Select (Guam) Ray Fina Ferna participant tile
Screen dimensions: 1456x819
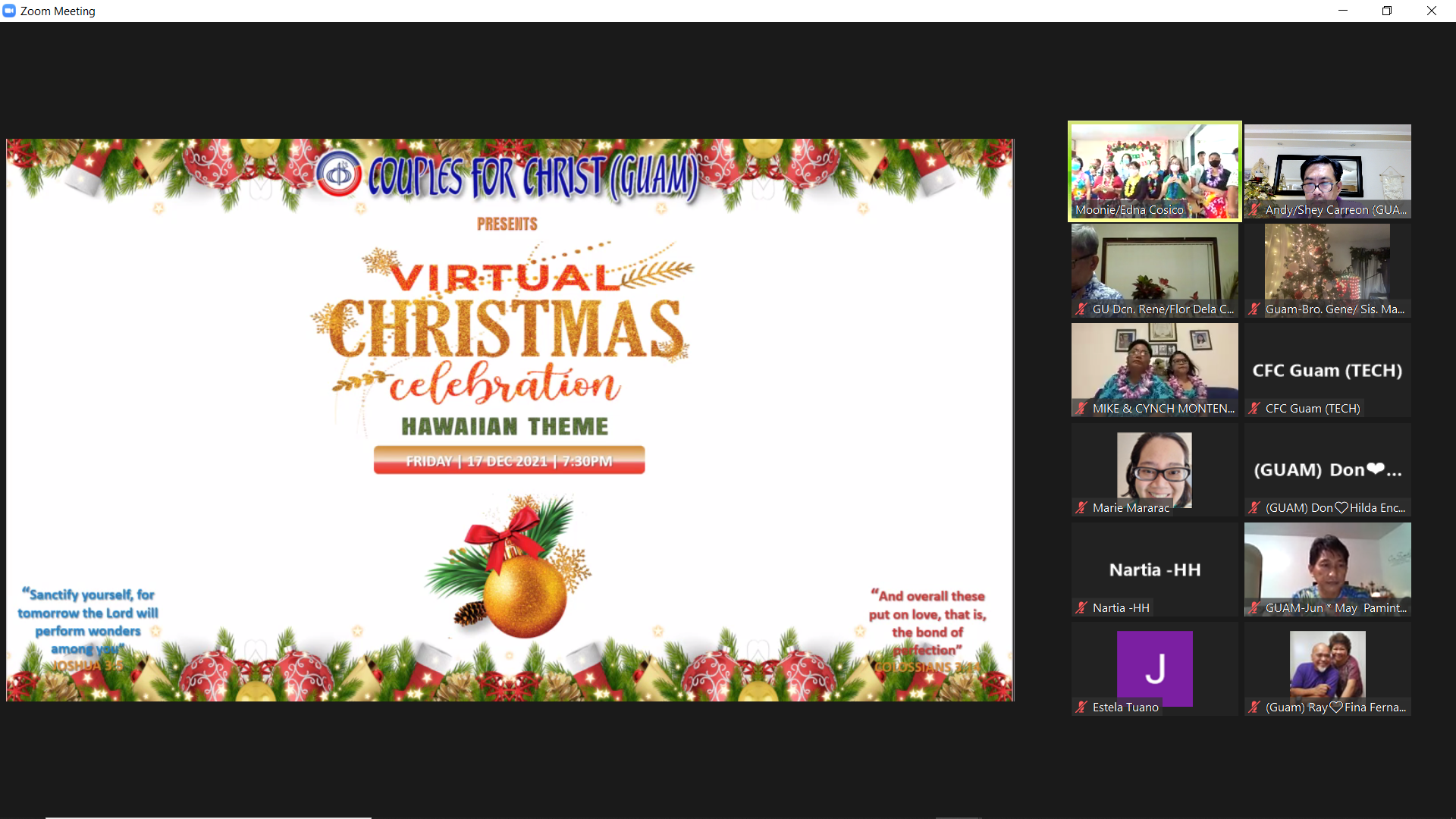[1327, 669]
